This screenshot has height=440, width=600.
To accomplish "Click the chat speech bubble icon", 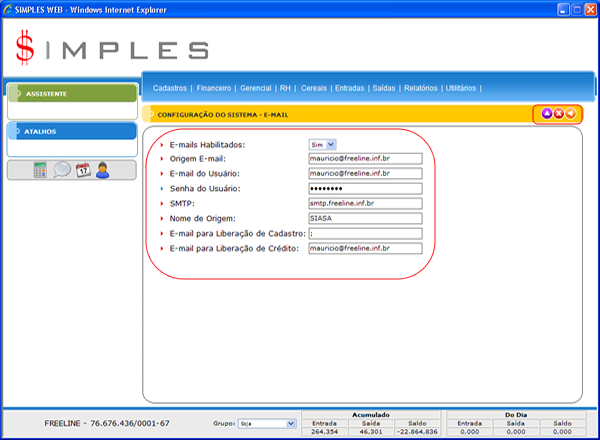I will coord(62,170).
